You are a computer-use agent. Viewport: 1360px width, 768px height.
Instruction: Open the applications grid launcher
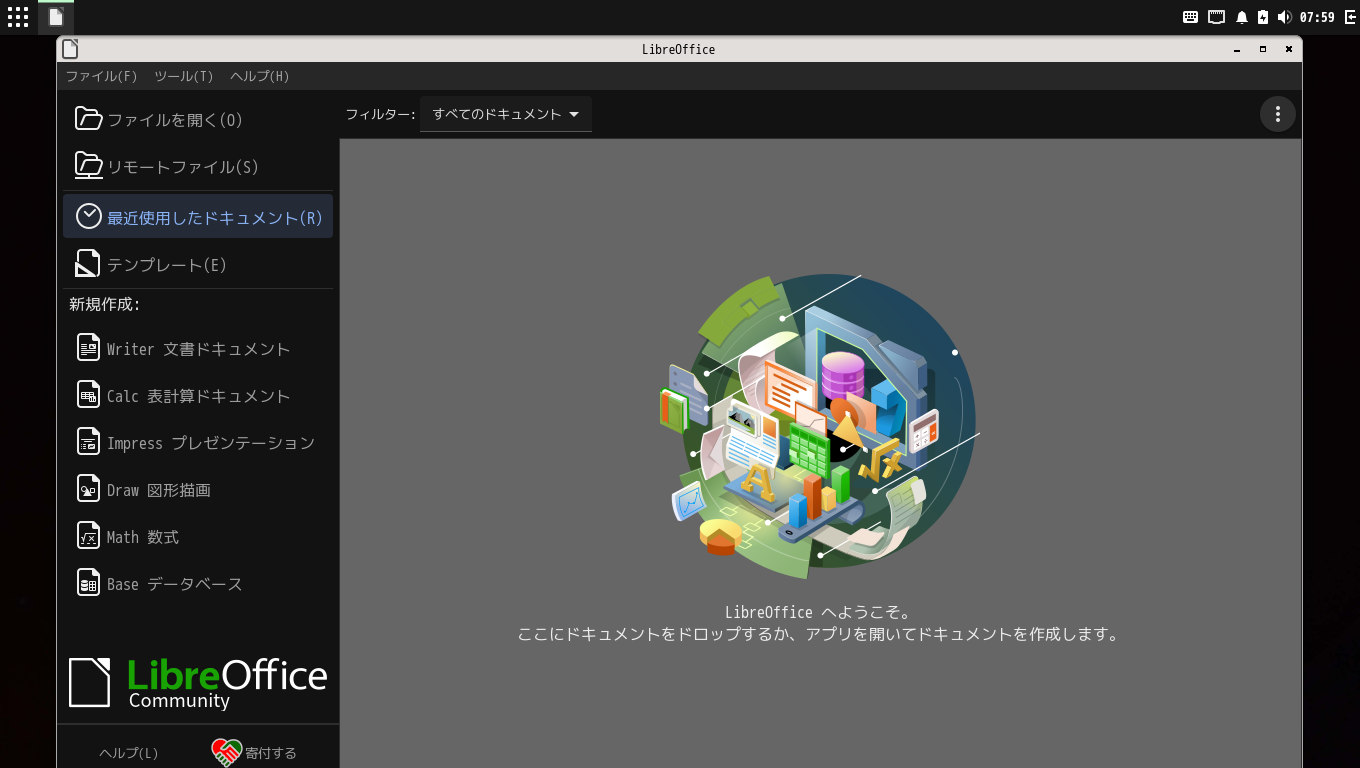pos(18,17)
